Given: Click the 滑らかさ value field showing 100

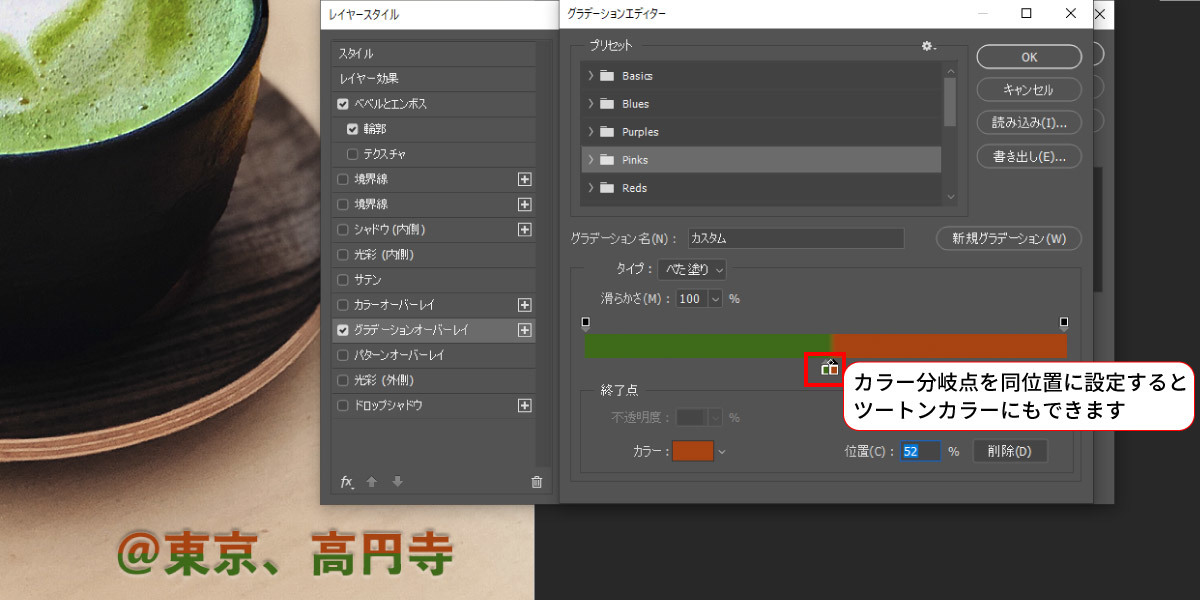Looking at the screenshot, I should coord(692,298).
